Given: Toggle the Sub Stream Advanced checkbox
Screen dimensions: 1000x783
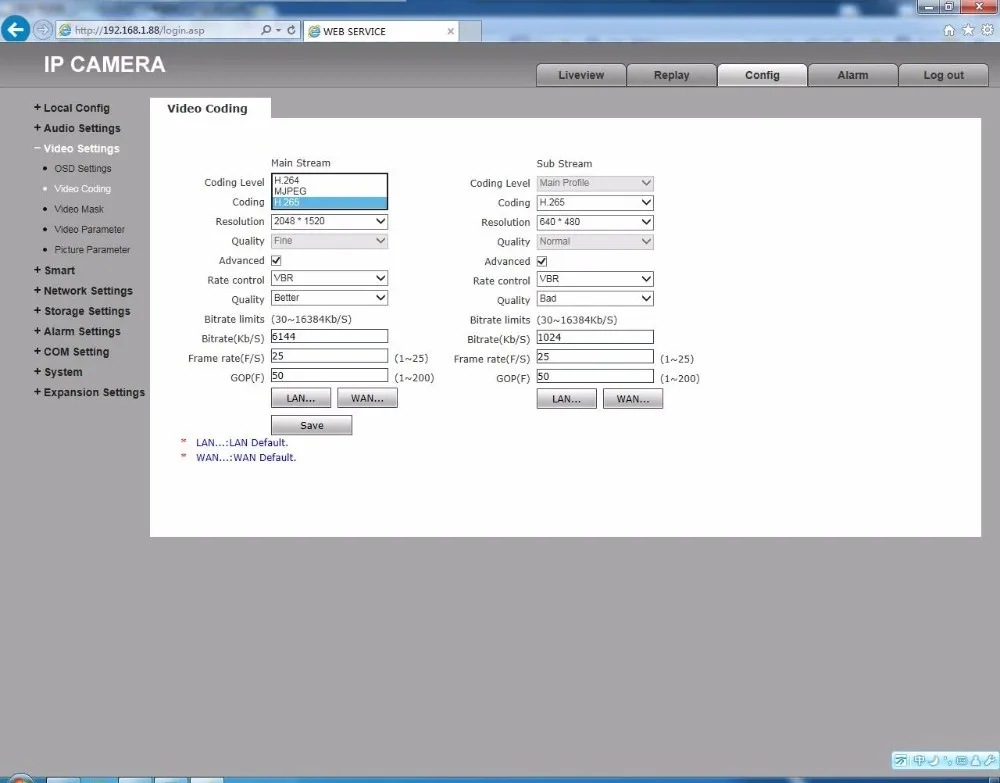Looking at the screenshot, I should [x=542, y=261].
